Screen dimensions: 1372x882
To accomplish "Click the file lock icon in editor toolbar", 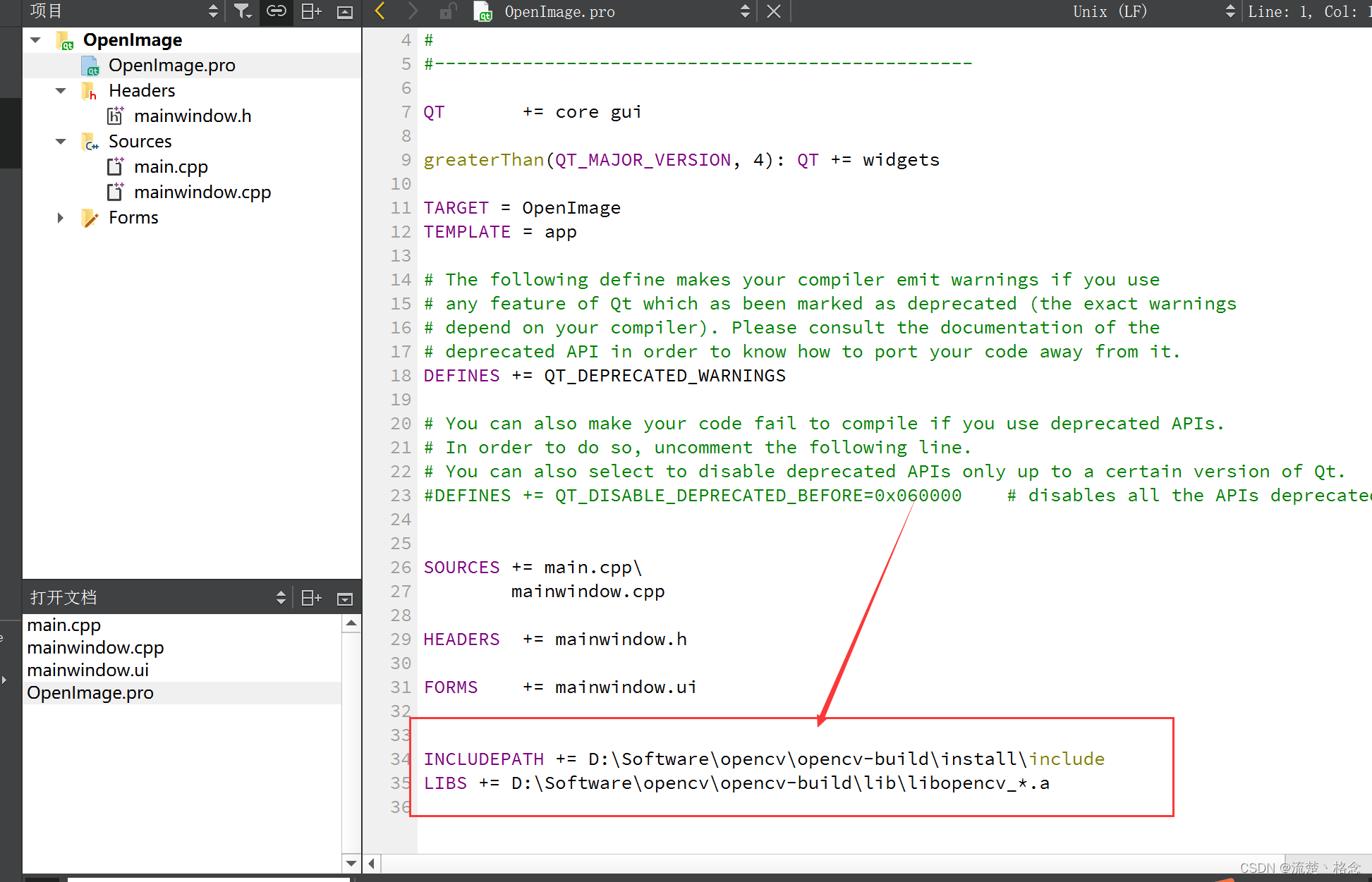I will coord(447,11).
